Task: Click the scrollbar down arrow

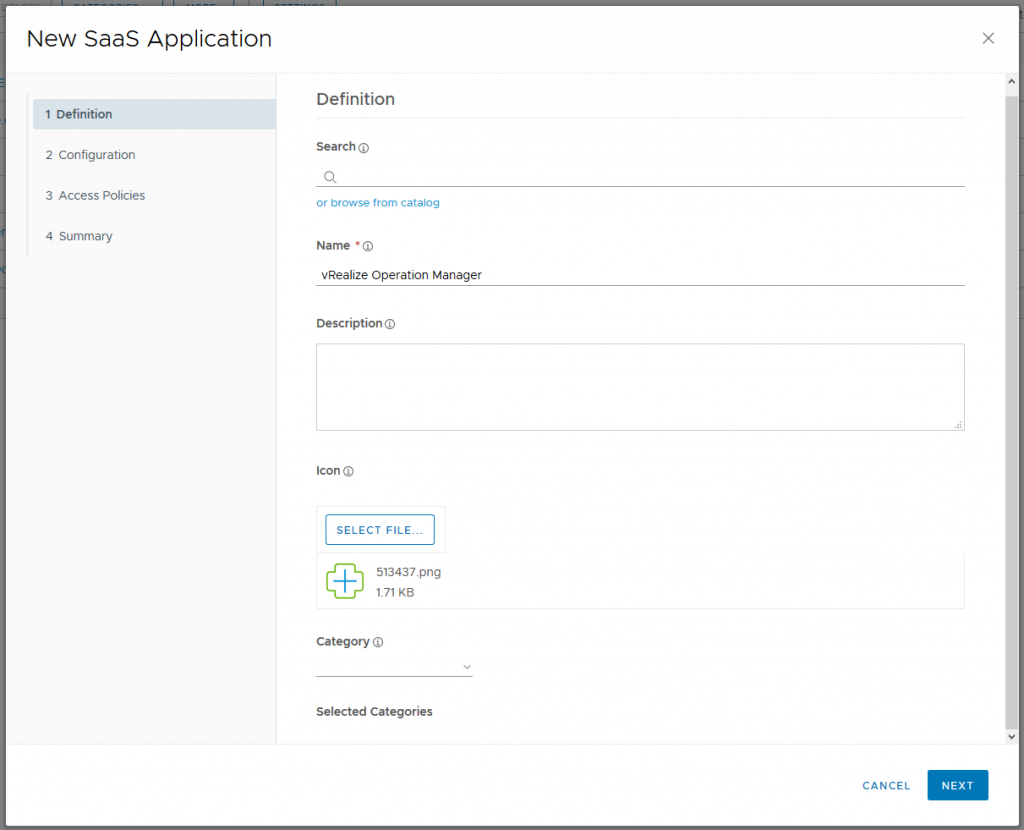Action: 1012,737
